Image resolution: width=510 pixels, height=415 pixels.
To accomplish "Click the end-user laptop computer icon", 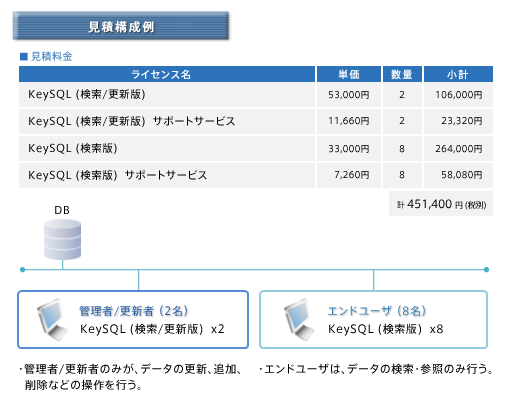I will (x=299, y=319).
